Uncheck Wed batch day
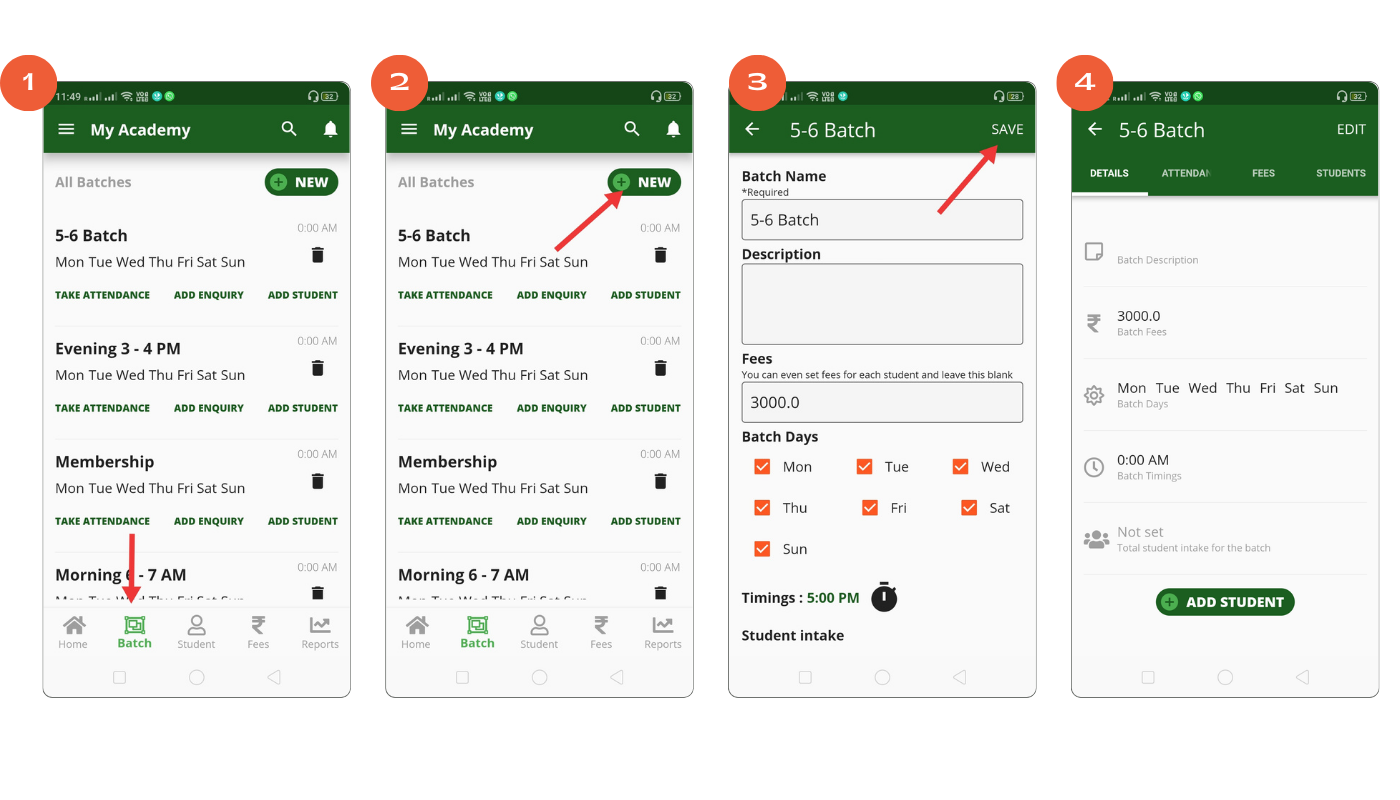 click(961, 467)
